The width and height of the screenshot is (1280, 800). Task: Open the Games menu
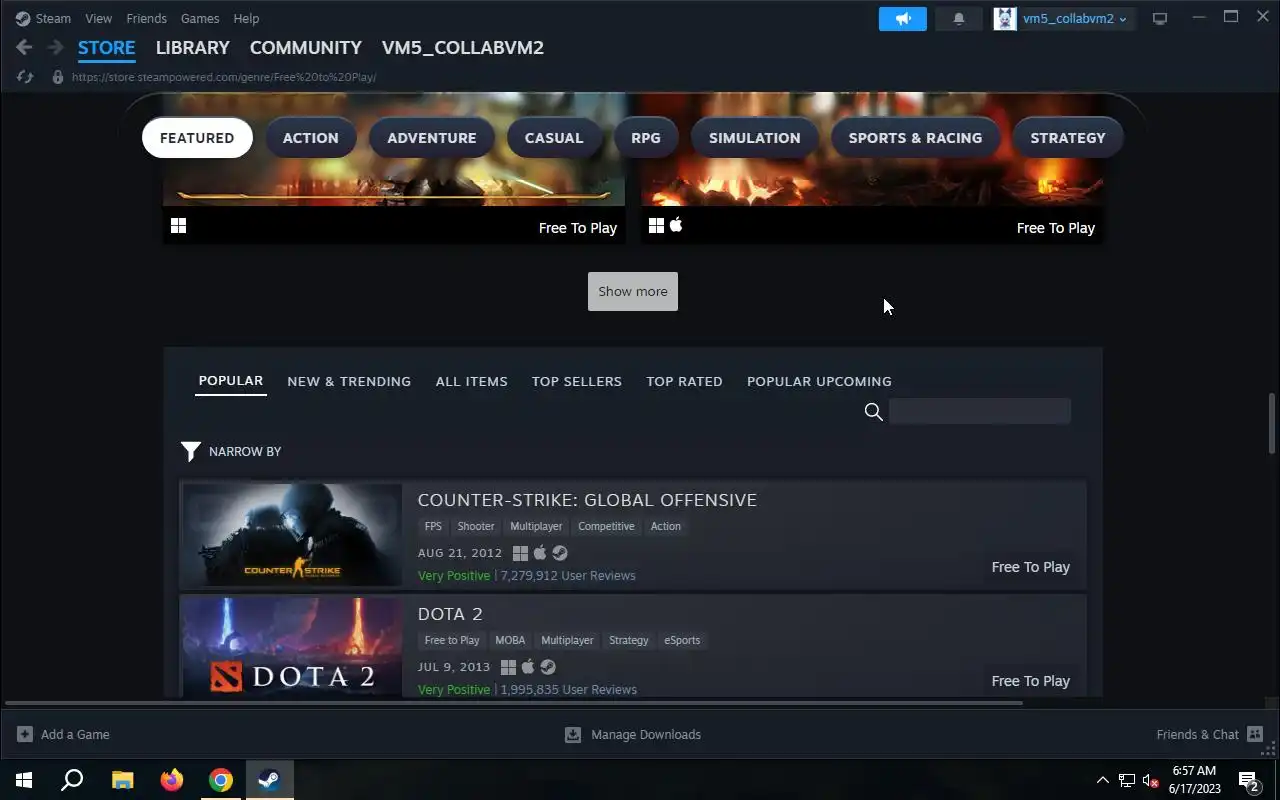200,18
